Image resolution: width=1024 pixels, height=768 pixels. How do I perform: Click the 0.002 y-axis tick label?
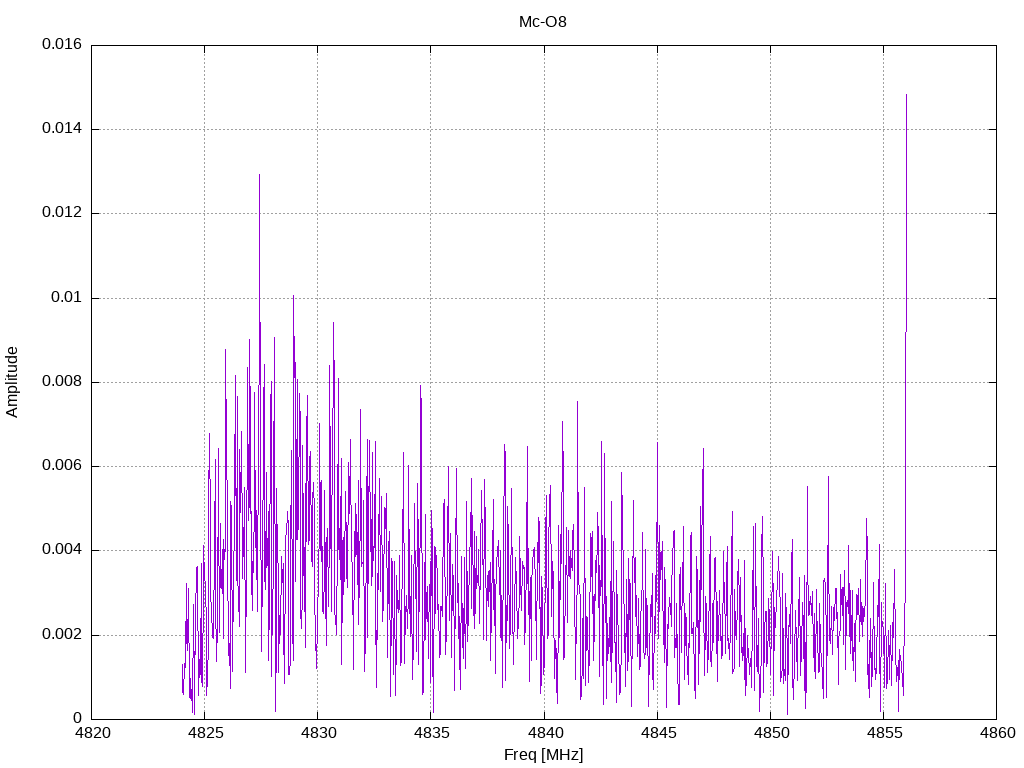[62, 635]
